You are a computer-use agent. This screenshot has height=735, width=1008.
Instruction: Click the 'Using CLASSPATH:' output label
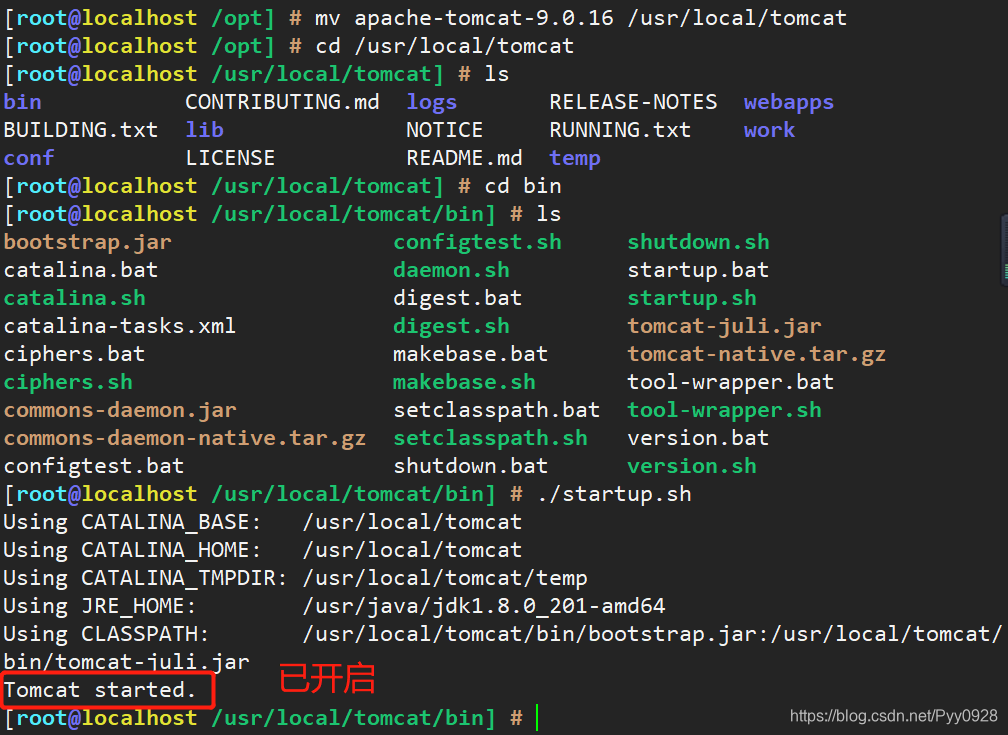pyautogui.click(x=106, y=635)
